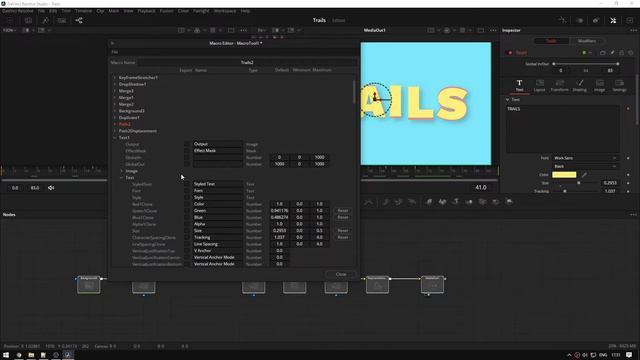The image size is (640, 360).
Task: Open the Nodes panel toggle icon
Action: pos(79,20)
